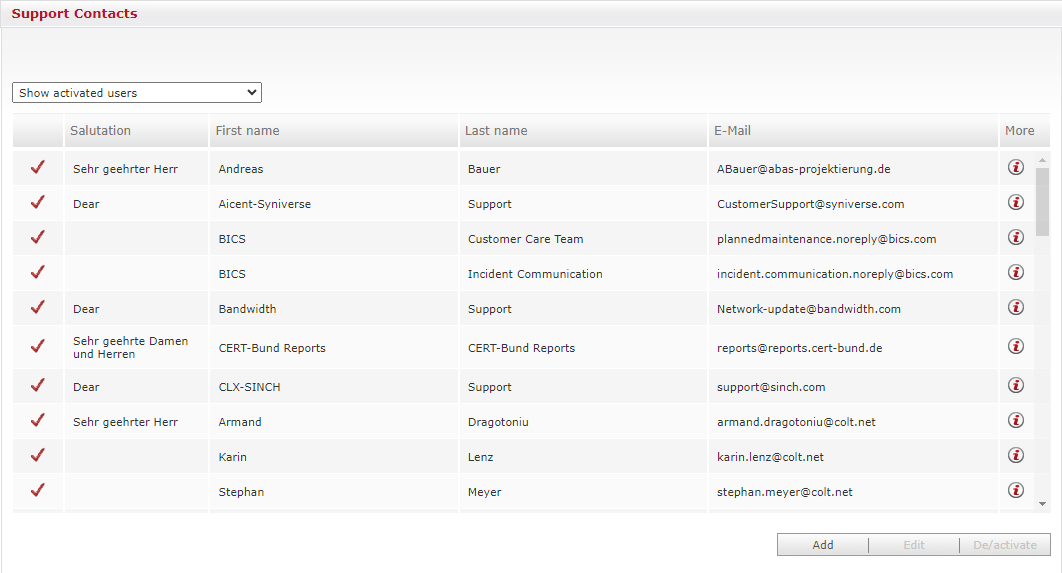
Task: Select the karin.lenz@colt.net email cell
Action: coord(770,457)
